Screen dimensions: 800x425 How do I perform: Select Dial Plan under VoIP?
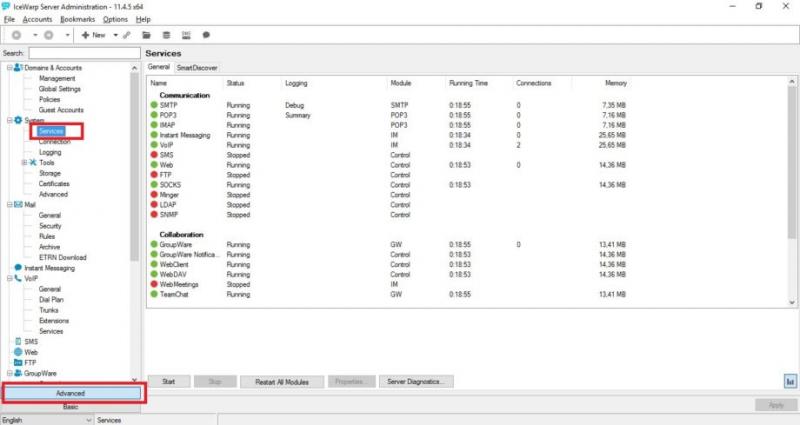pos(52,299)
